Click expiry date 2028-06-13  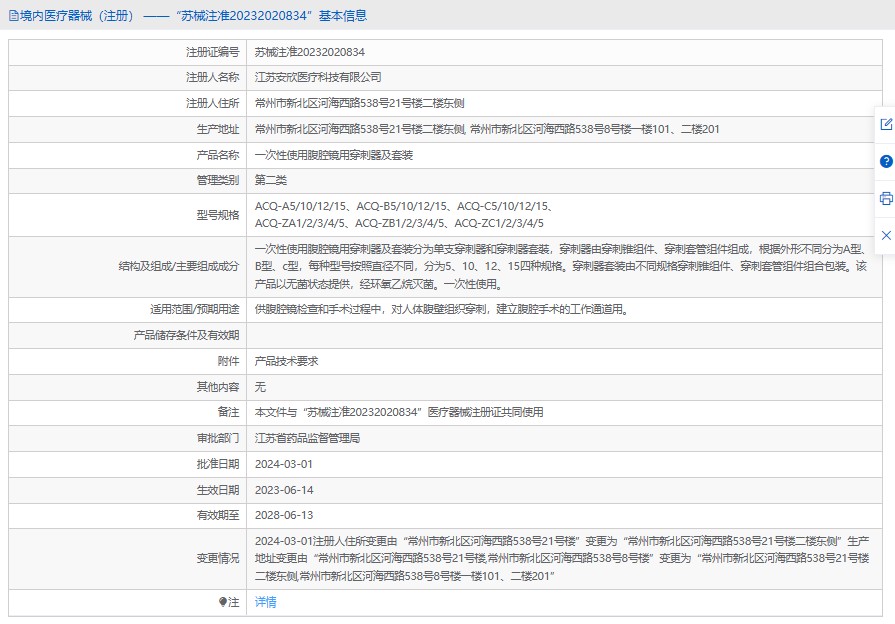tap(284, 515)
